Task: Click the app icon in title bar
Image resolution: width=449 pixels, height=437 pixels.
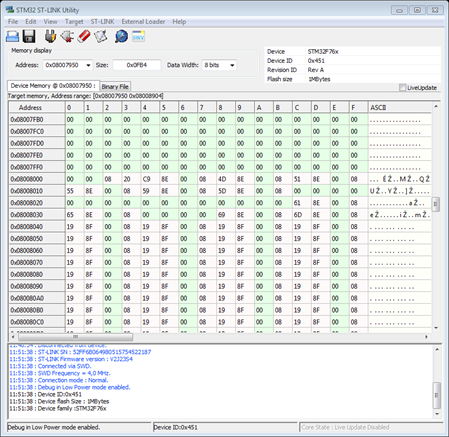Action: pos(10,9)
